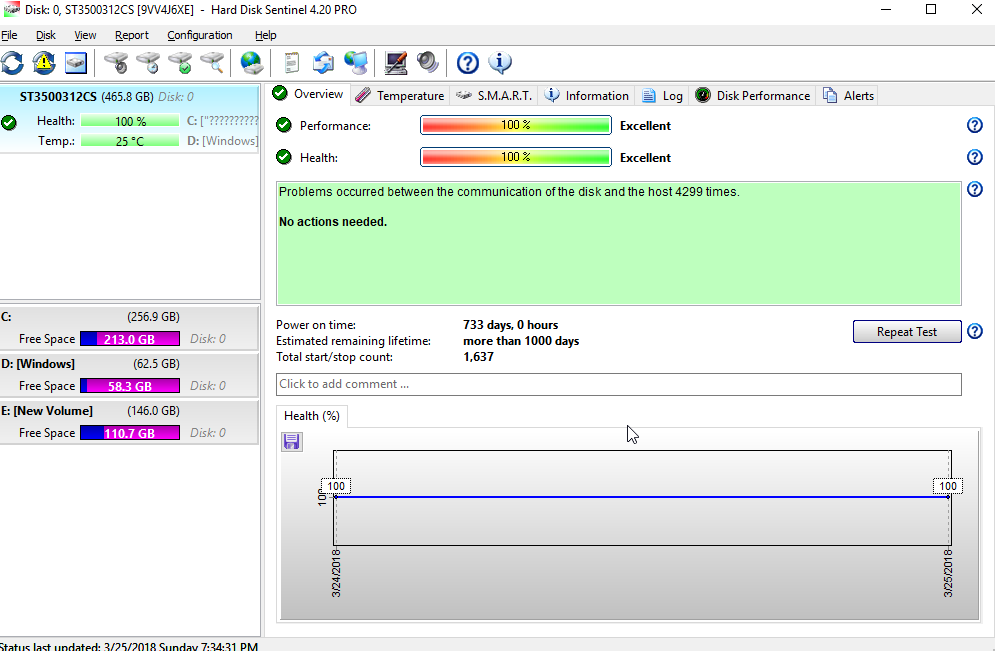Maximize the Hard Disk Sentinel window
Viewport: 995px width, 651px height.
[931, 10]
